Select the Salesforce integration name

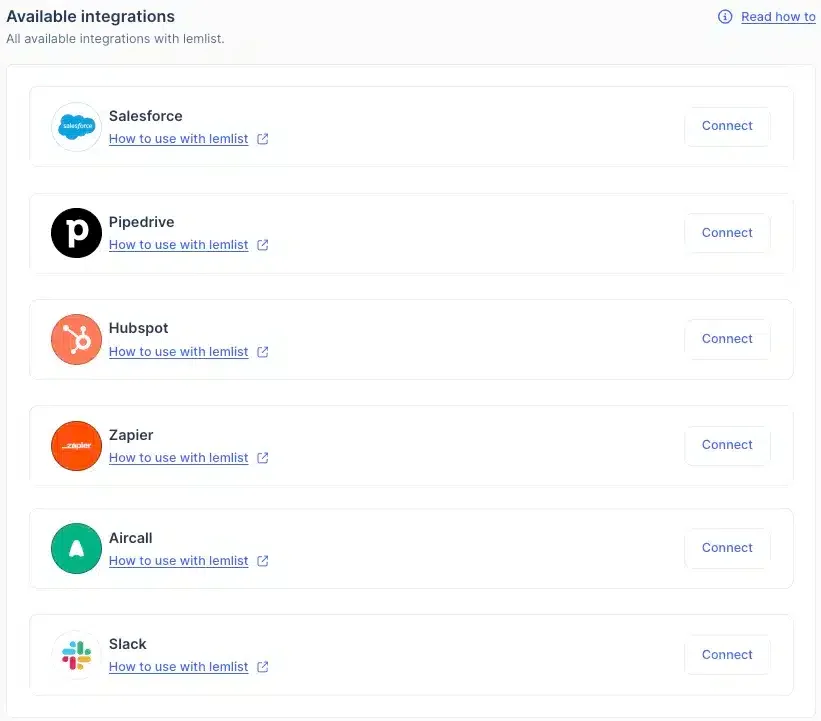pyautogui.click(x=146, y=116)
